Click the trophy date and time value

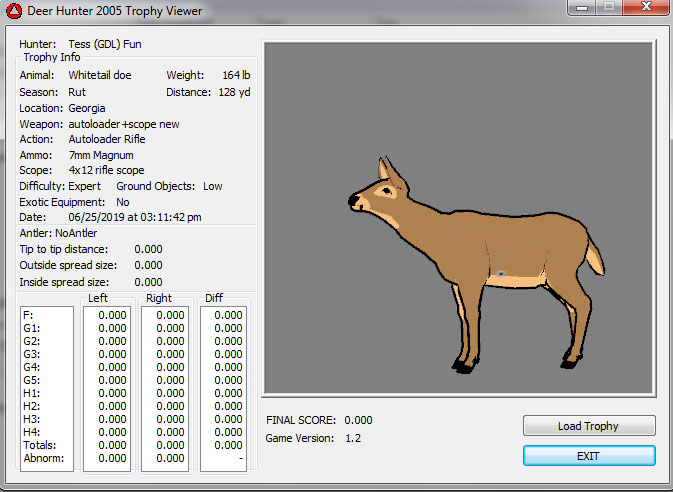[x=135, y=217]
